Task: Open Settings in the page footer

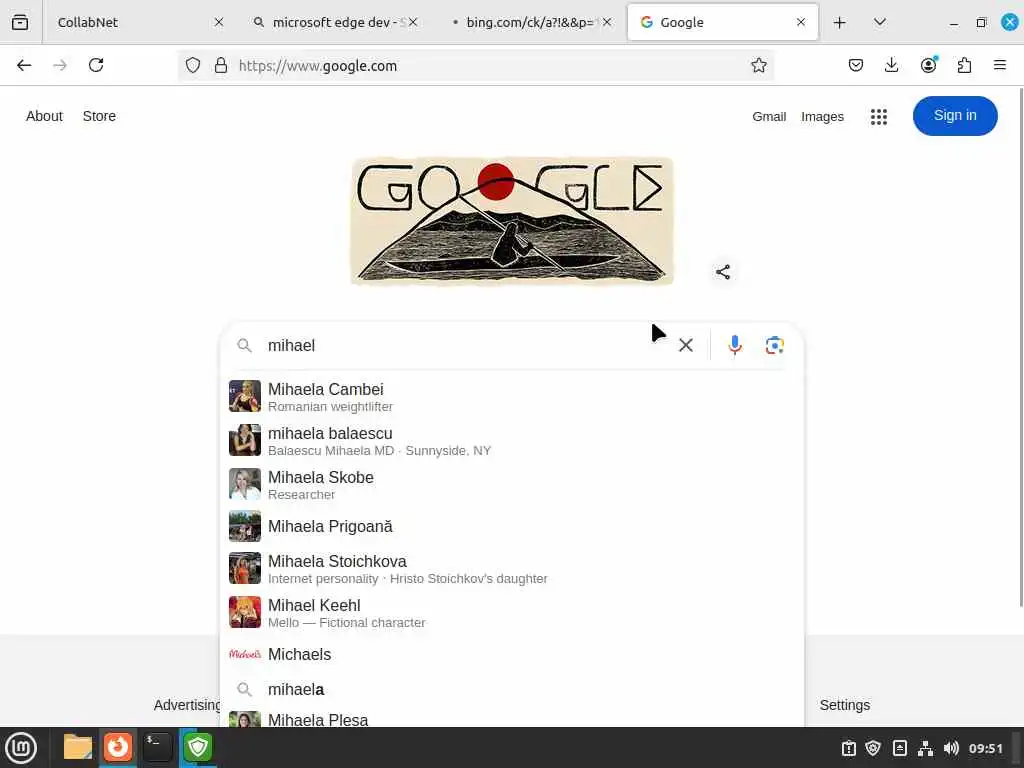Action: point(844,705)
